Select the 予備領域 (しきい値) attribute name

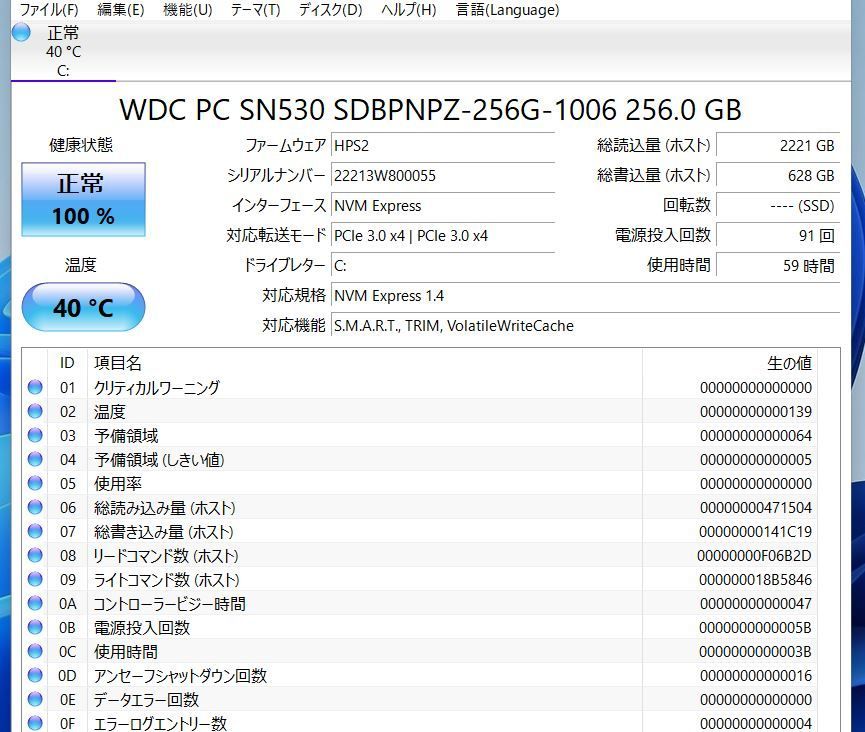[159, 459]
